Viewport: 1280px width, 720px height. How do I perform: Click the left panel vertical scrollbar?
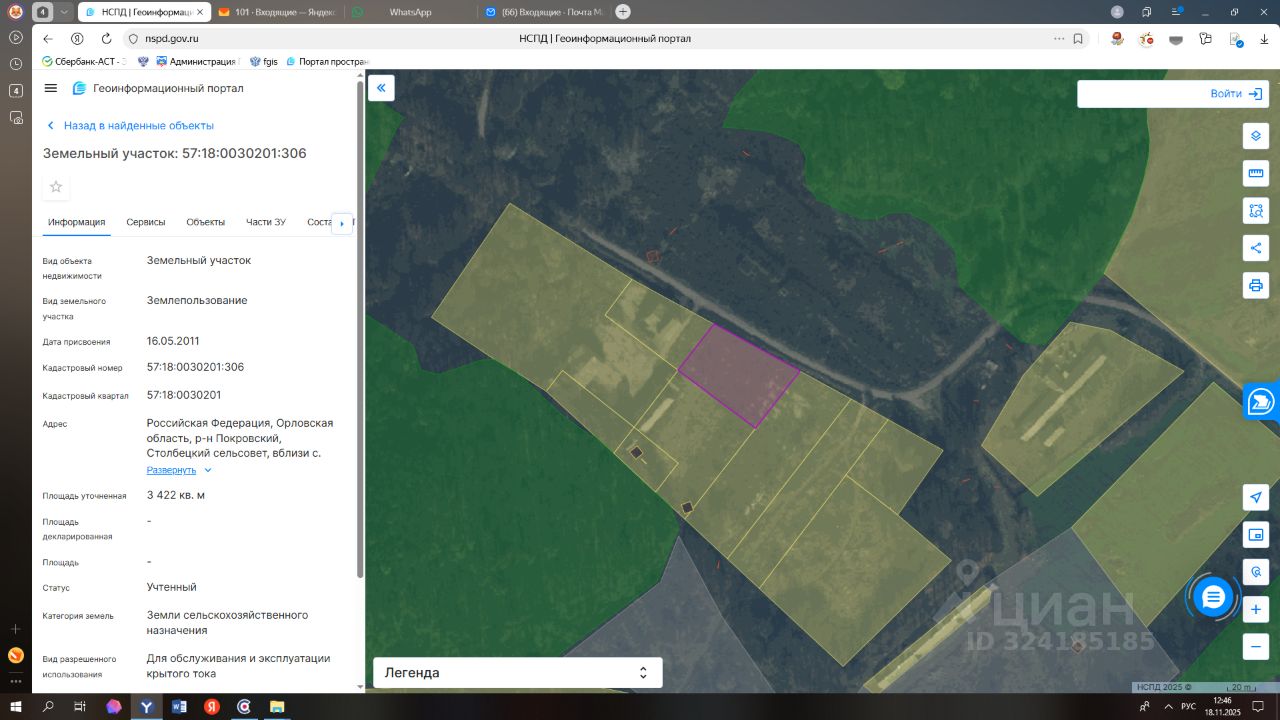click(360, 330)
